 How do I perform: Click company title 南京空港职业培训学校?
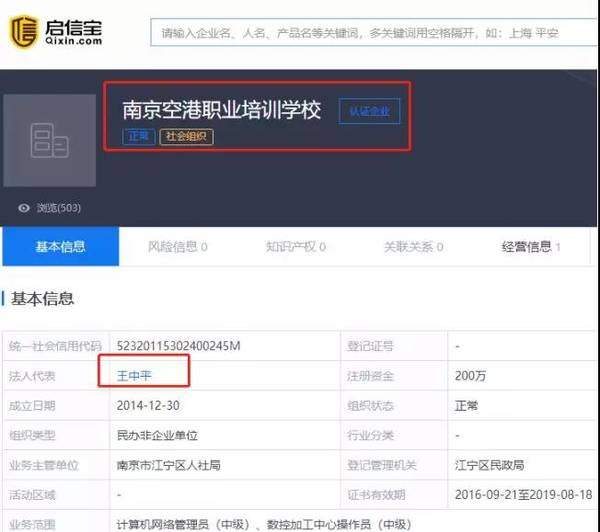point(221,110)
